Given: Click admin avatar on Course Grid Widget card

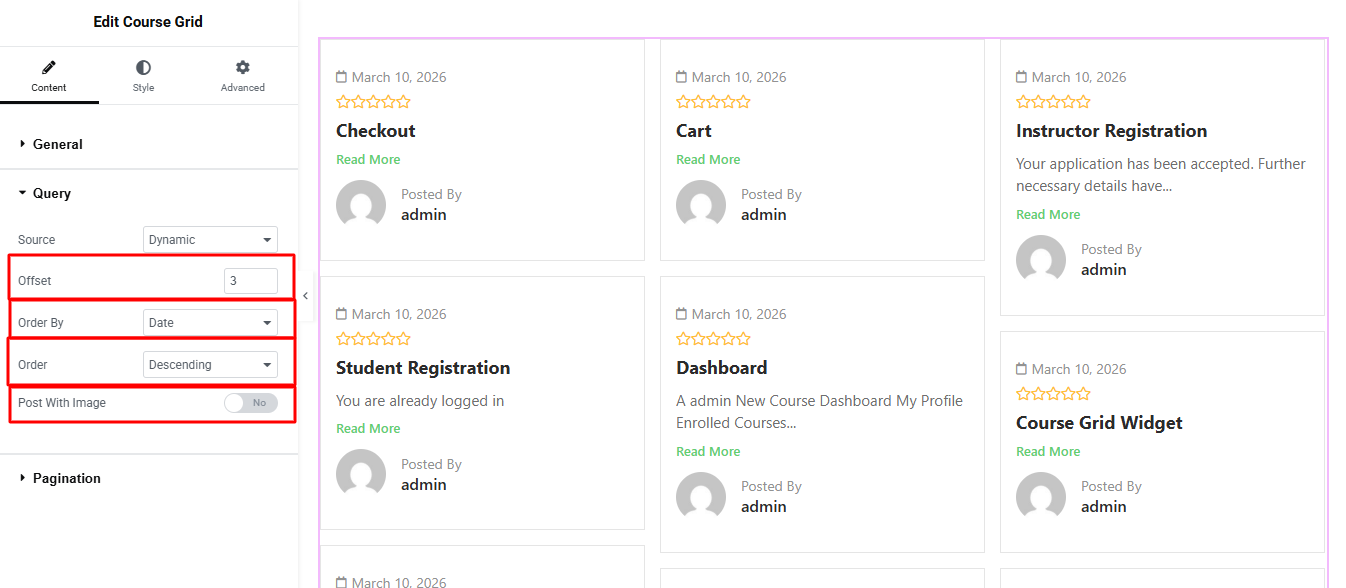Looking at the screenshot, I should (1041, 496).
